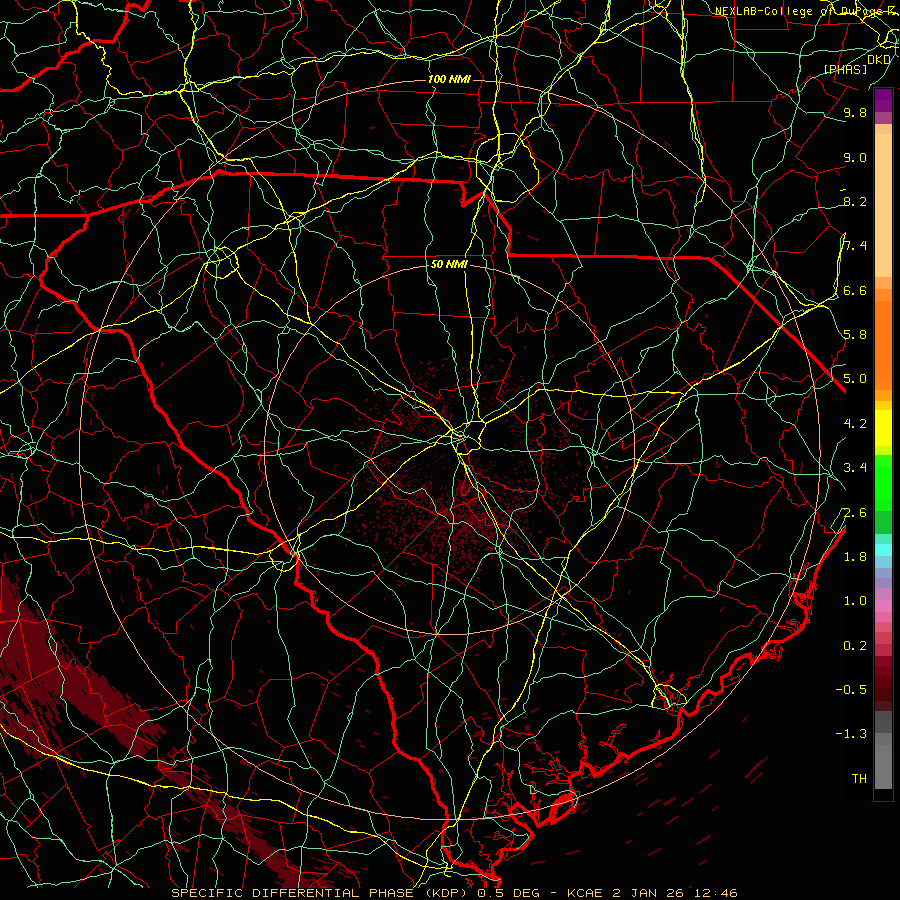Image resolution: width=900 pixels, height=900 pixels.
Task: Click the 1.0 value on the color scale
Action: (855, 601)
